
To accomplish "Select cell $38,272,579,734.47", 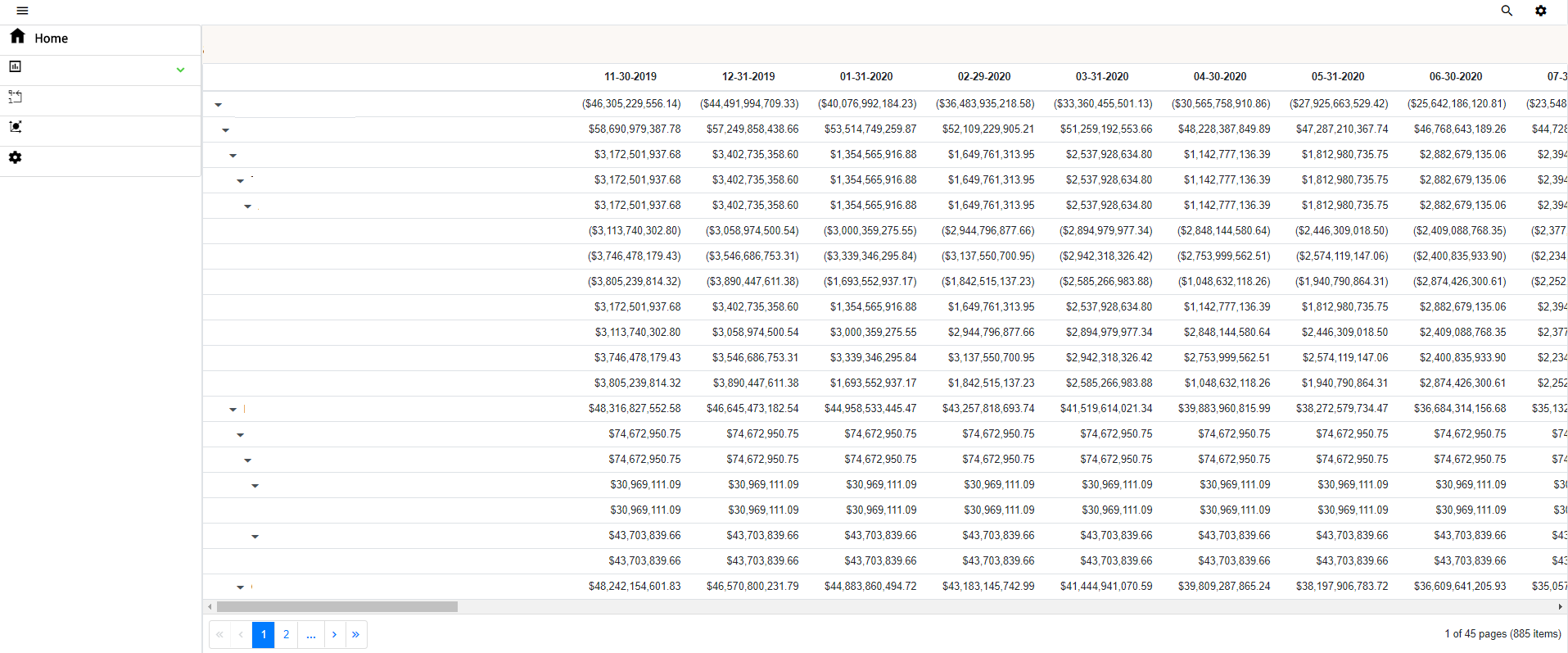I will pos(1342,409).
